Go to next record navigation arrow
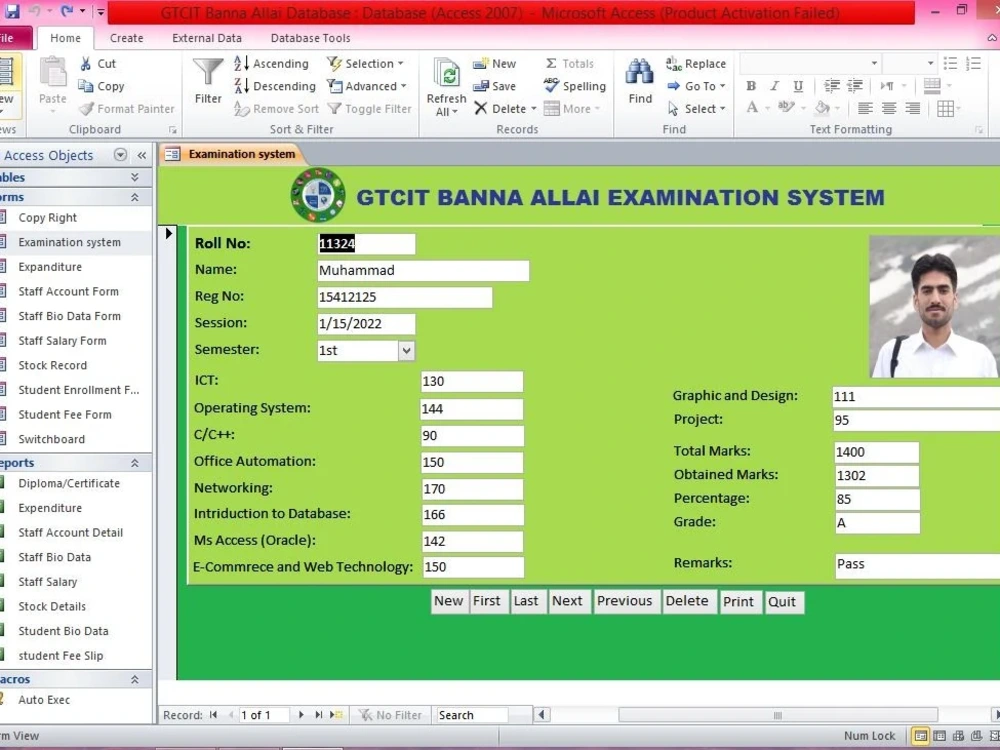Screen dimensions: 1000x750 pos(301,715)
